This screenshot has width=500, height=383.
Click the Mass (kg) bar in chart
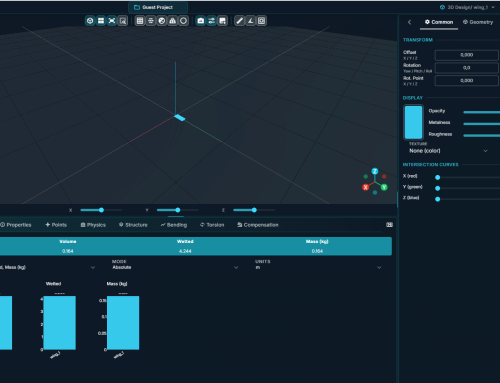click(x=123, y=323)
